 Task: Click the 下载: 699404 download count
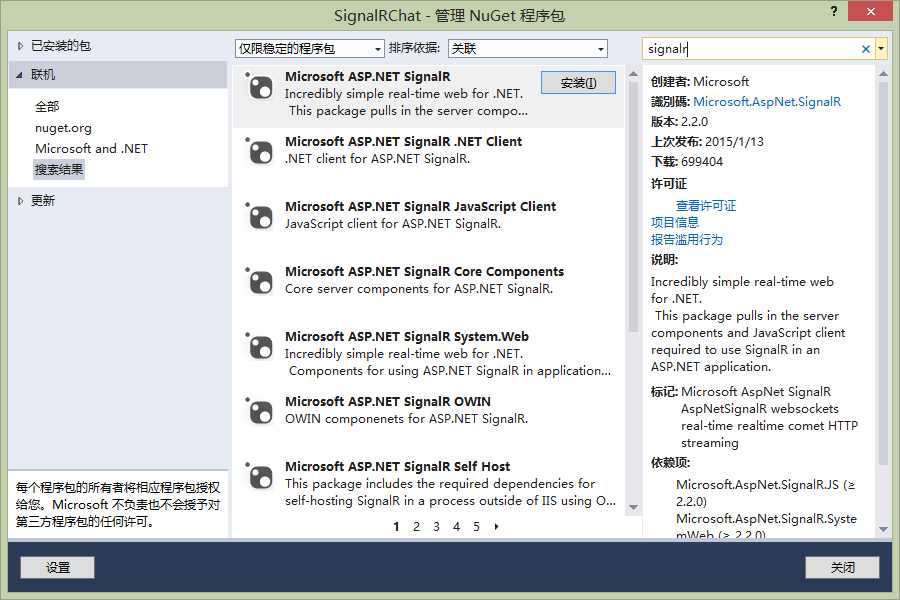click(686, 162)
